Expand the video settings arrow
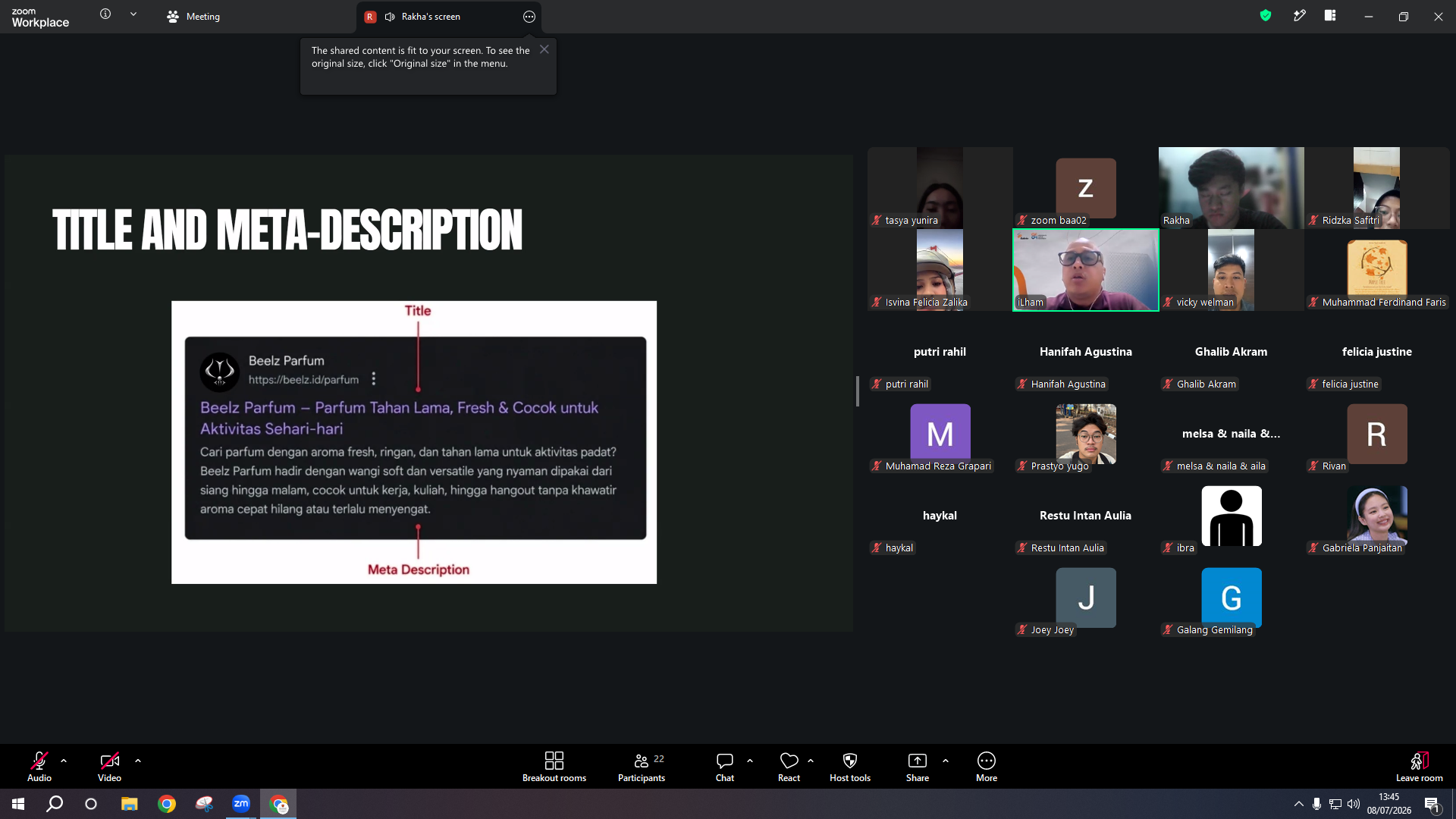1456x819 pixels. tap(138, 760)
